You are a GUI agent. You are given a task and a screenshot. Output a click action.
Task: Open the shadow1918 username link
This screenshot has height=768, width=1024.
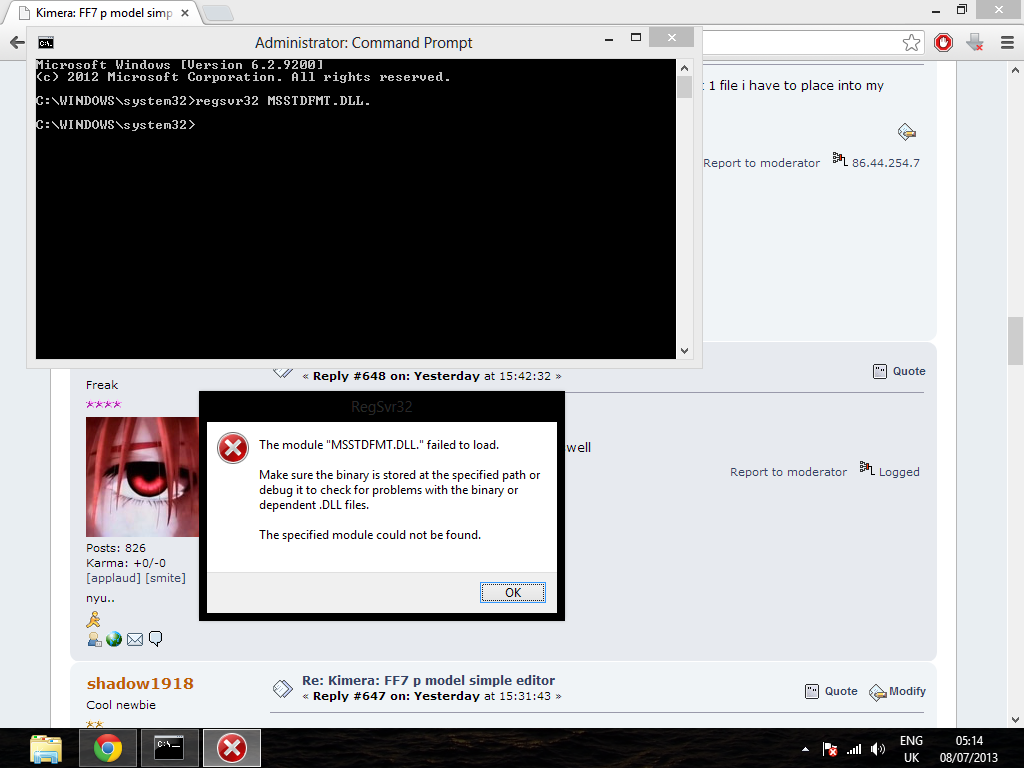point(140,683)
